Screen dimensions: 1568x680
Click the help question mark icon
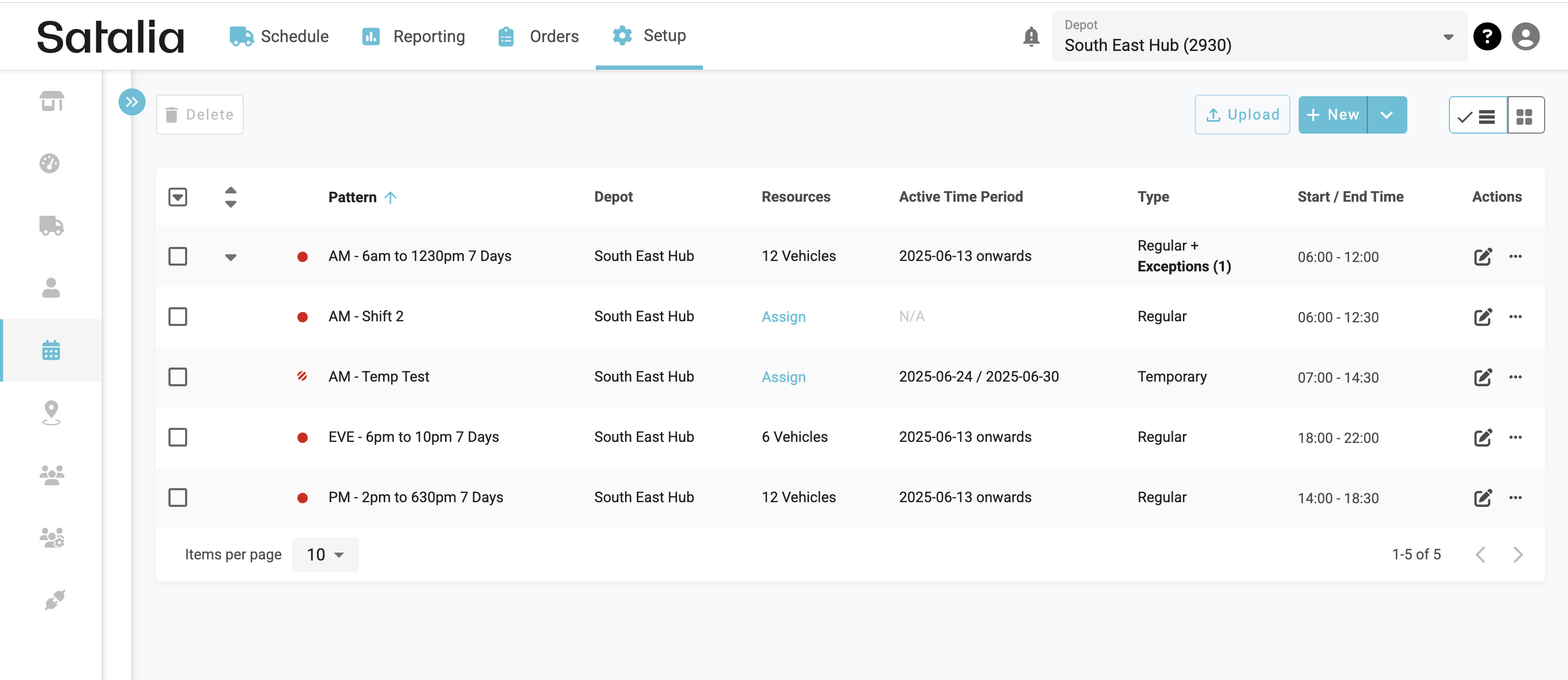click(1486, 37)
